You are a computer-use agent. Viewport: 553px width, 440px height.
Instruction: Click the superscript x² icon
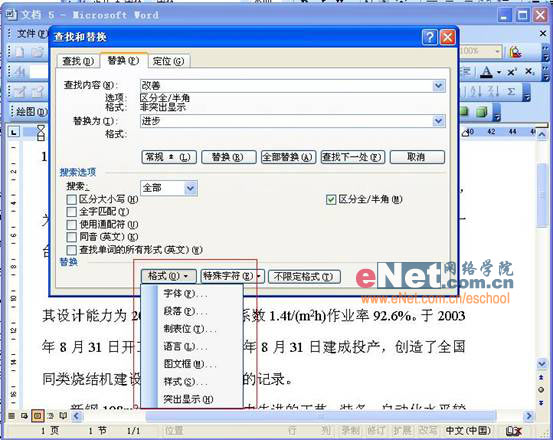(512, 72)
